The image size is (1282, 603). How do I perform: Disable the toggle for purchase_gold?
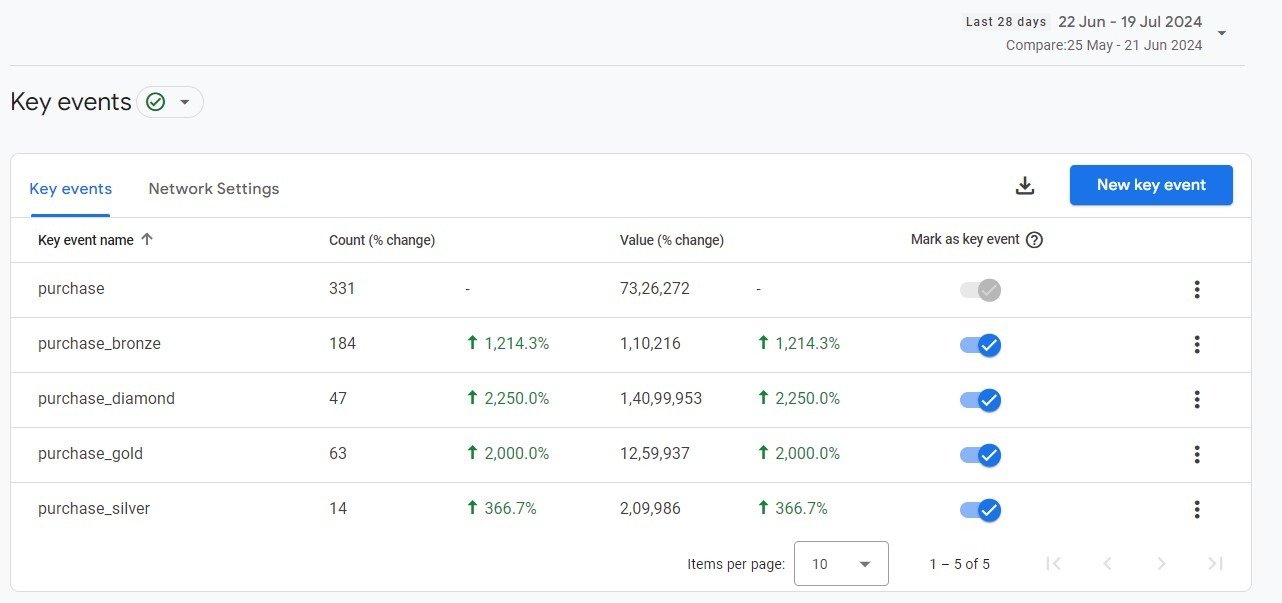979,454
